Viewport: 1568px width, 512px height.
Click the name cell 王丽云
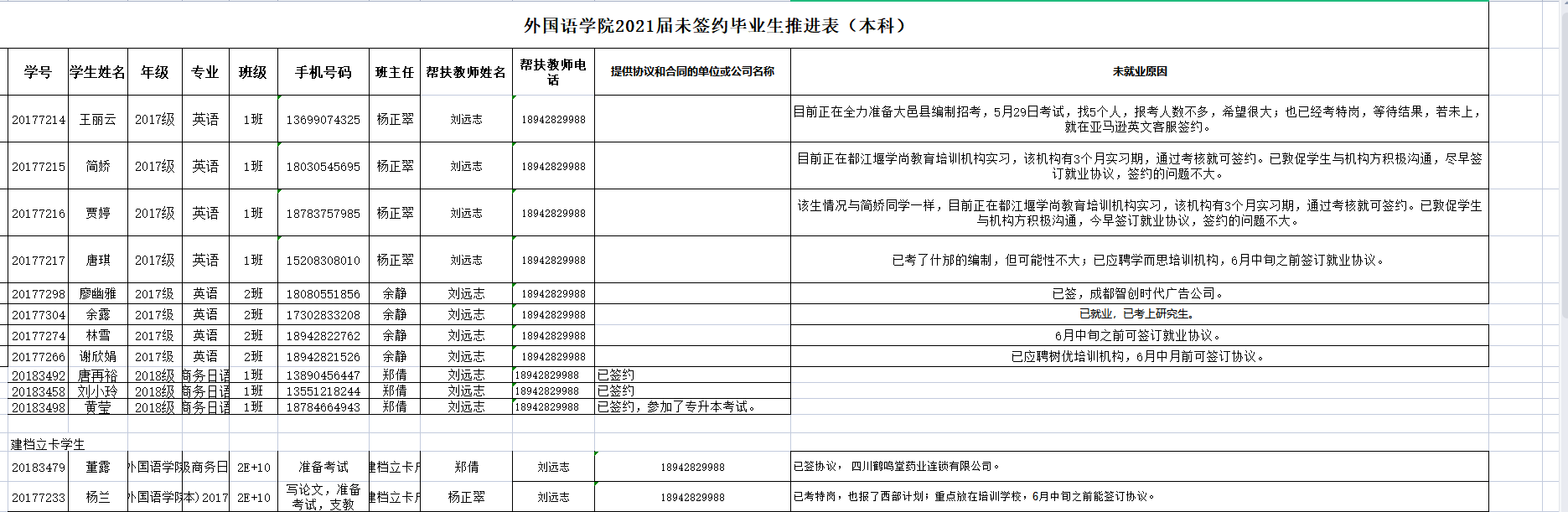coord(98,119)
